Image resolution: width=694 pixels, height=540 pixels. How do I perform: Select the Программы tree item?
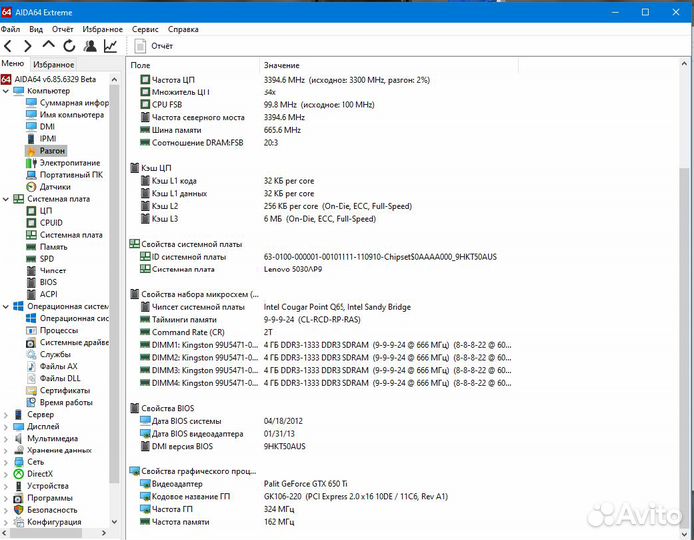coord(43,498)
